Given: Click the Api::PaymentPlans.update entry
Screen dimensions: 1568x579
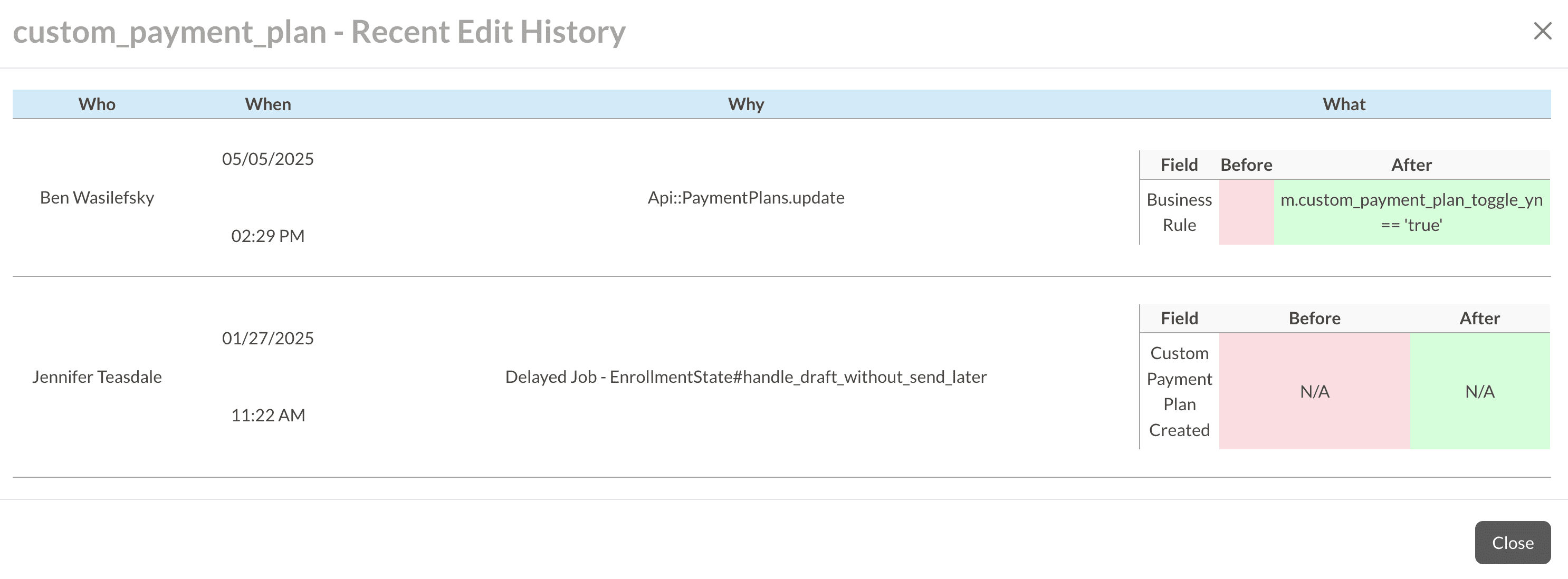Looking at the screenshot, I should pyautogui.click(x=745, y=197).
